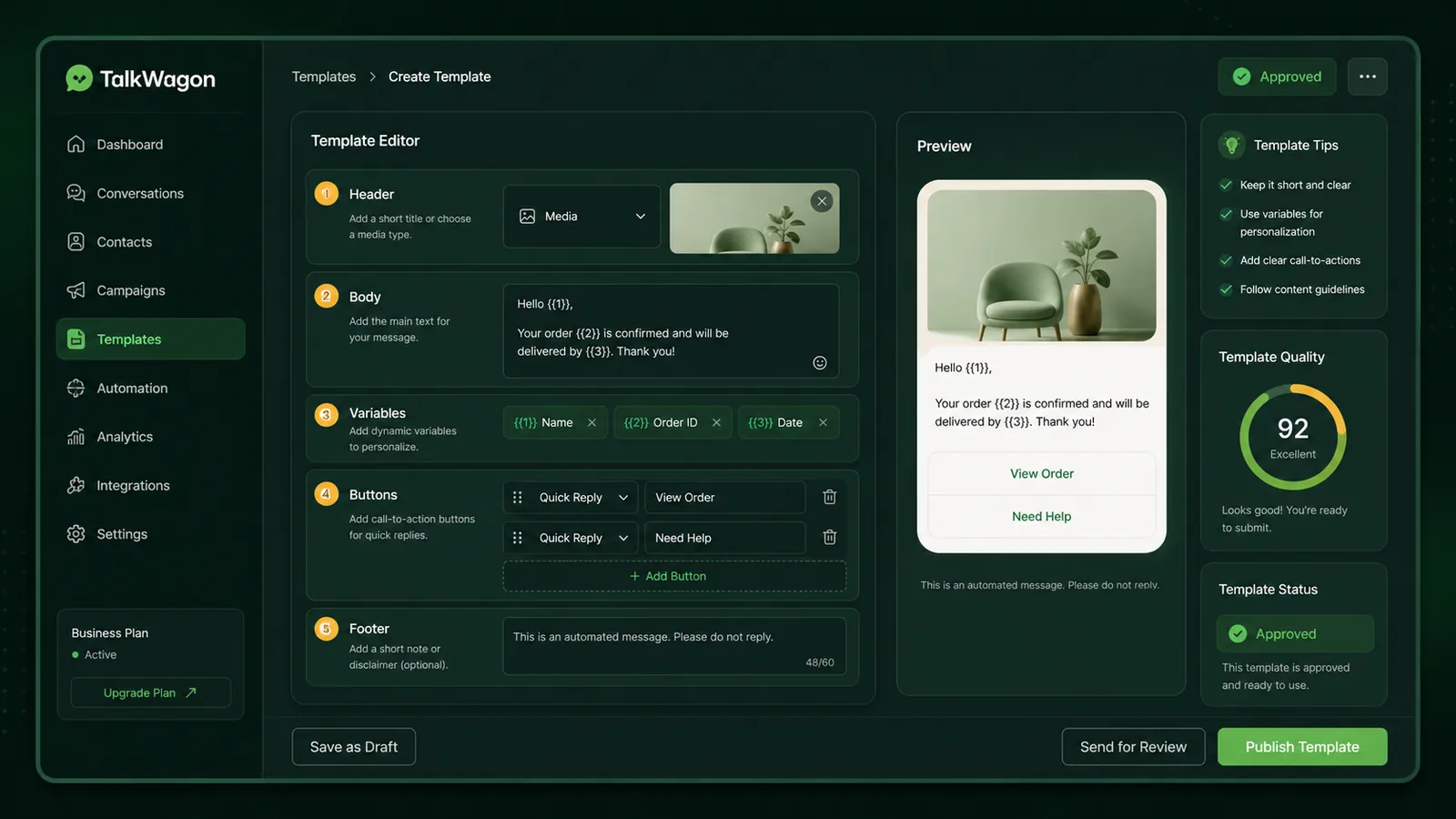Click the Integrations puzzle icon
Viewport: 1456px width, 819px height.
point(76,485)
